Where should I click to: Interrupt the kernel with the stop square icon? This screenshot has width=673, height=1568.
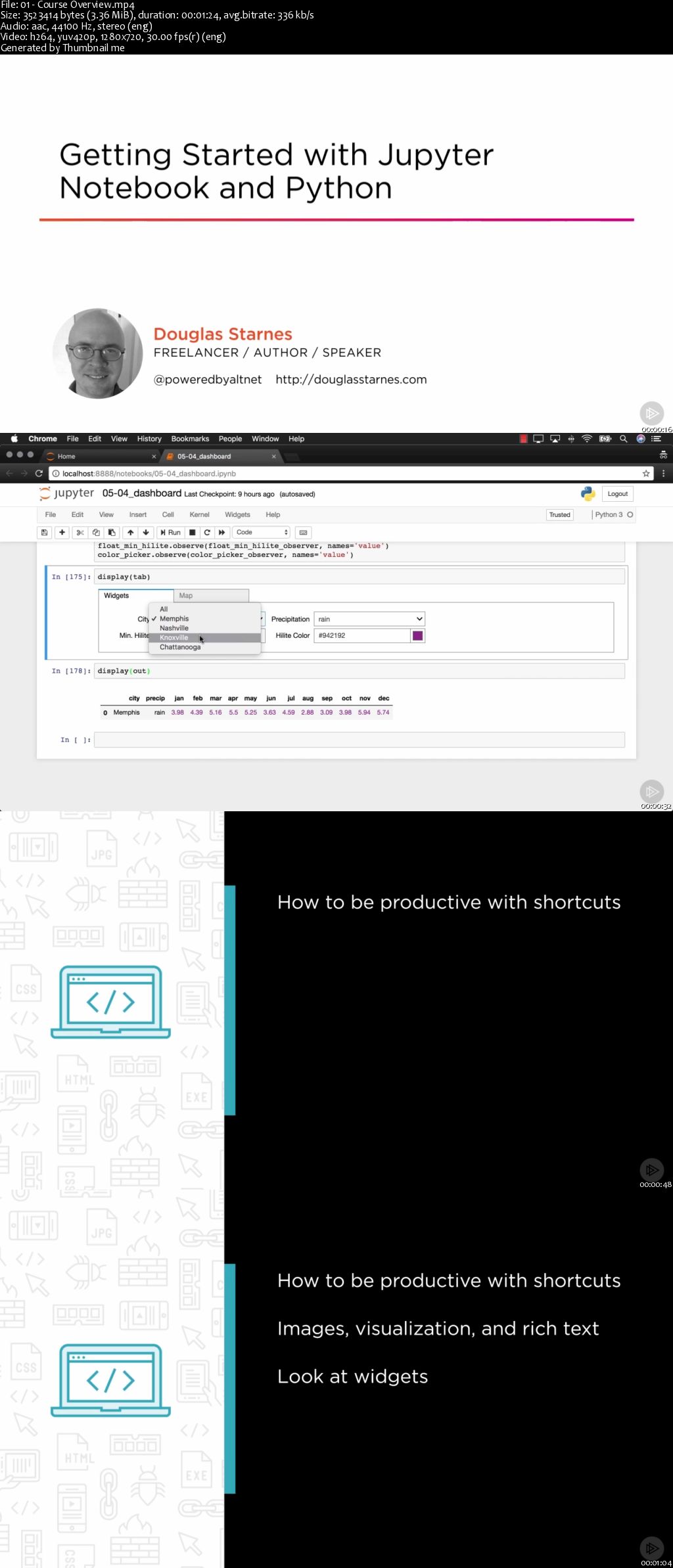[193, 532]
